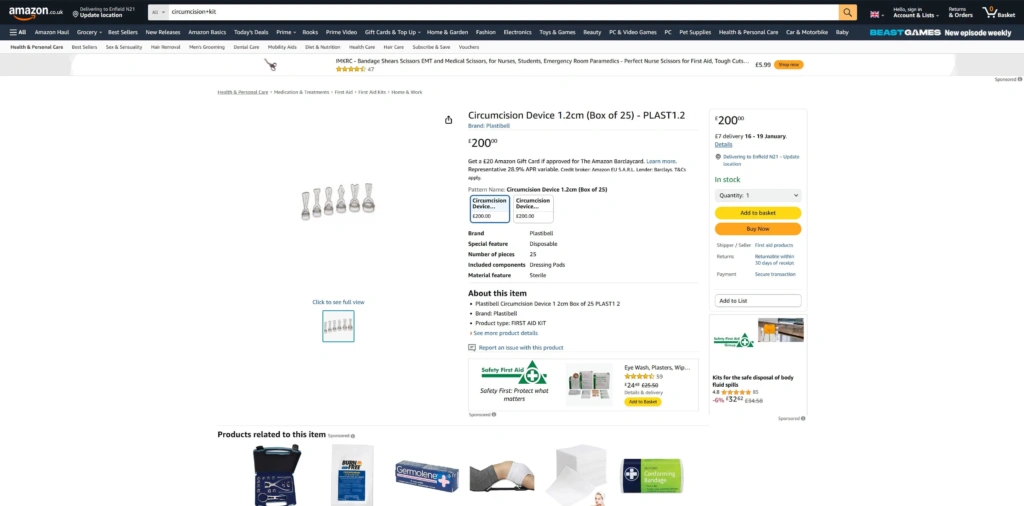The width and height of the screenshot is (1024, 506).
Task: Select the product image thumbnail
Action: [x=338, y=326]
